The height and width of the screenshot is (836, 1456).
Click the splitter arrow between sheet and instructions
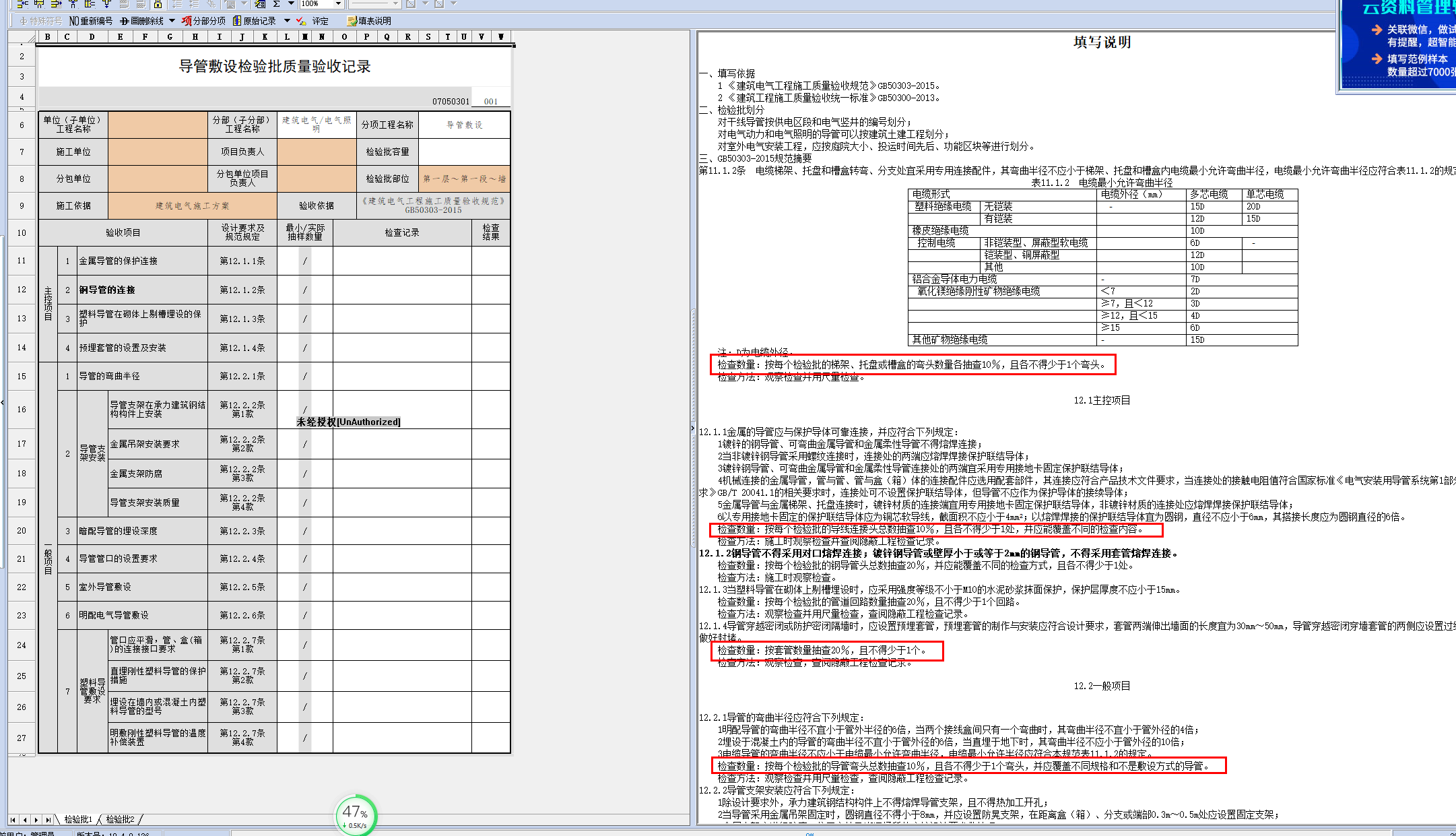click(693, 428)
